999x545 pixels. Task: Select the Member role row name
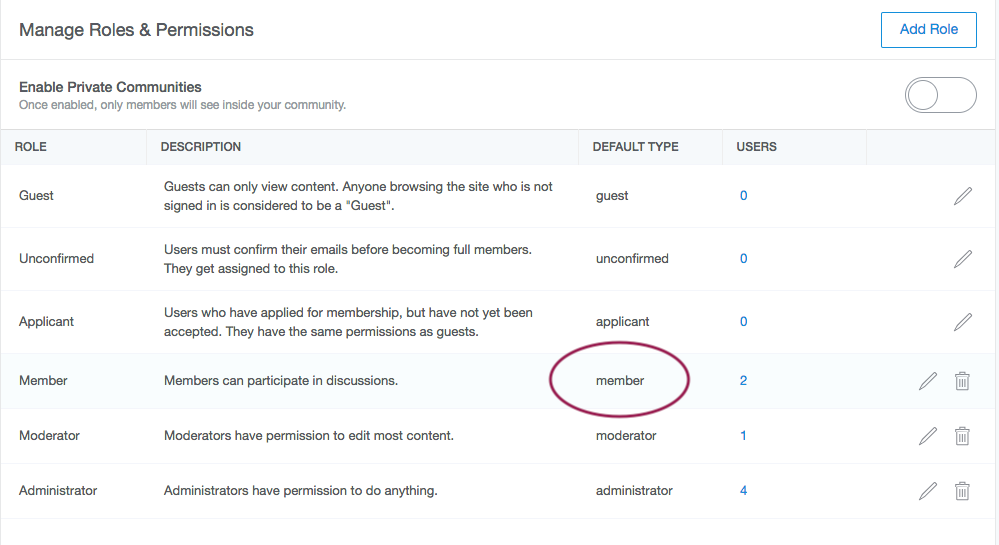tap(43, 381)
